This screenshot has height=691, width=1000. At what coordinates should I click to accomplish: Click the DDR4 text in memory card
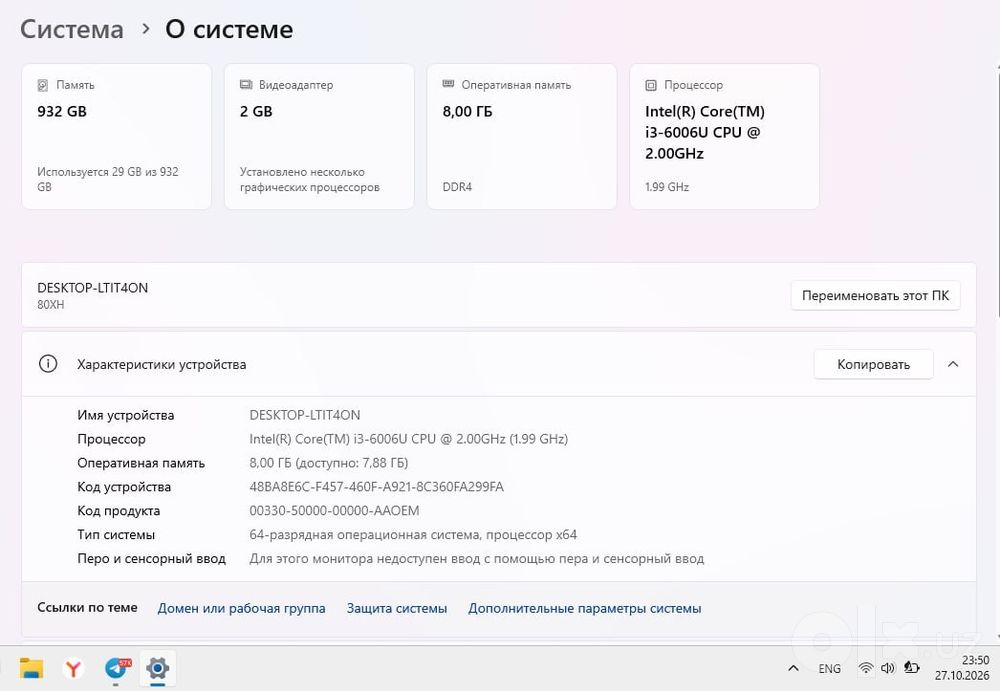[x=457, y=187]
